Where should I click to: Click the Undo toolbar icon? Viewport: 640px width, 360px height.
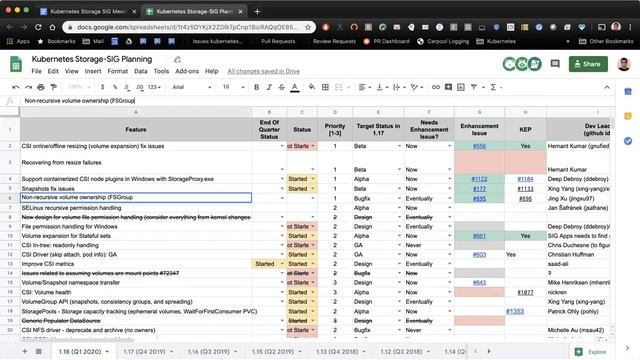16,87
